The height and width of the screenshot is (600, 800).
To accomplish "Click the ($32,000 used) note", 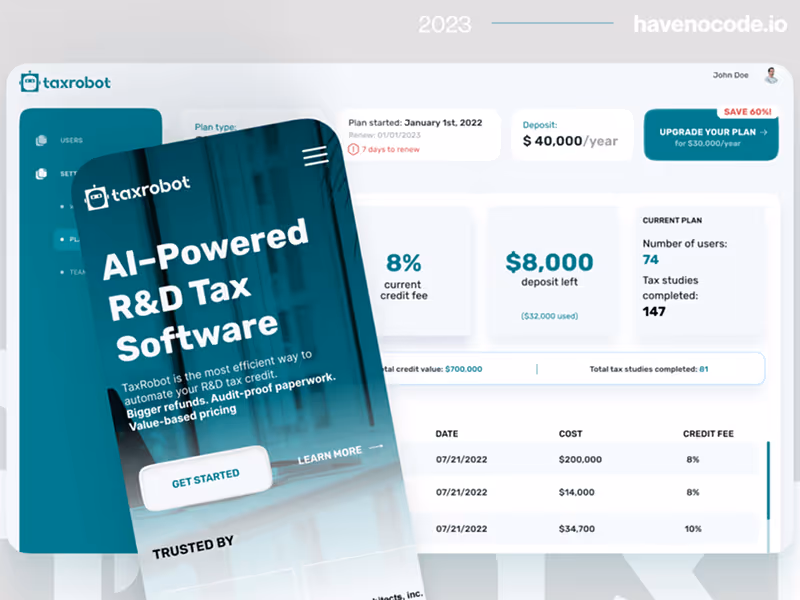I will click(549, 316).
